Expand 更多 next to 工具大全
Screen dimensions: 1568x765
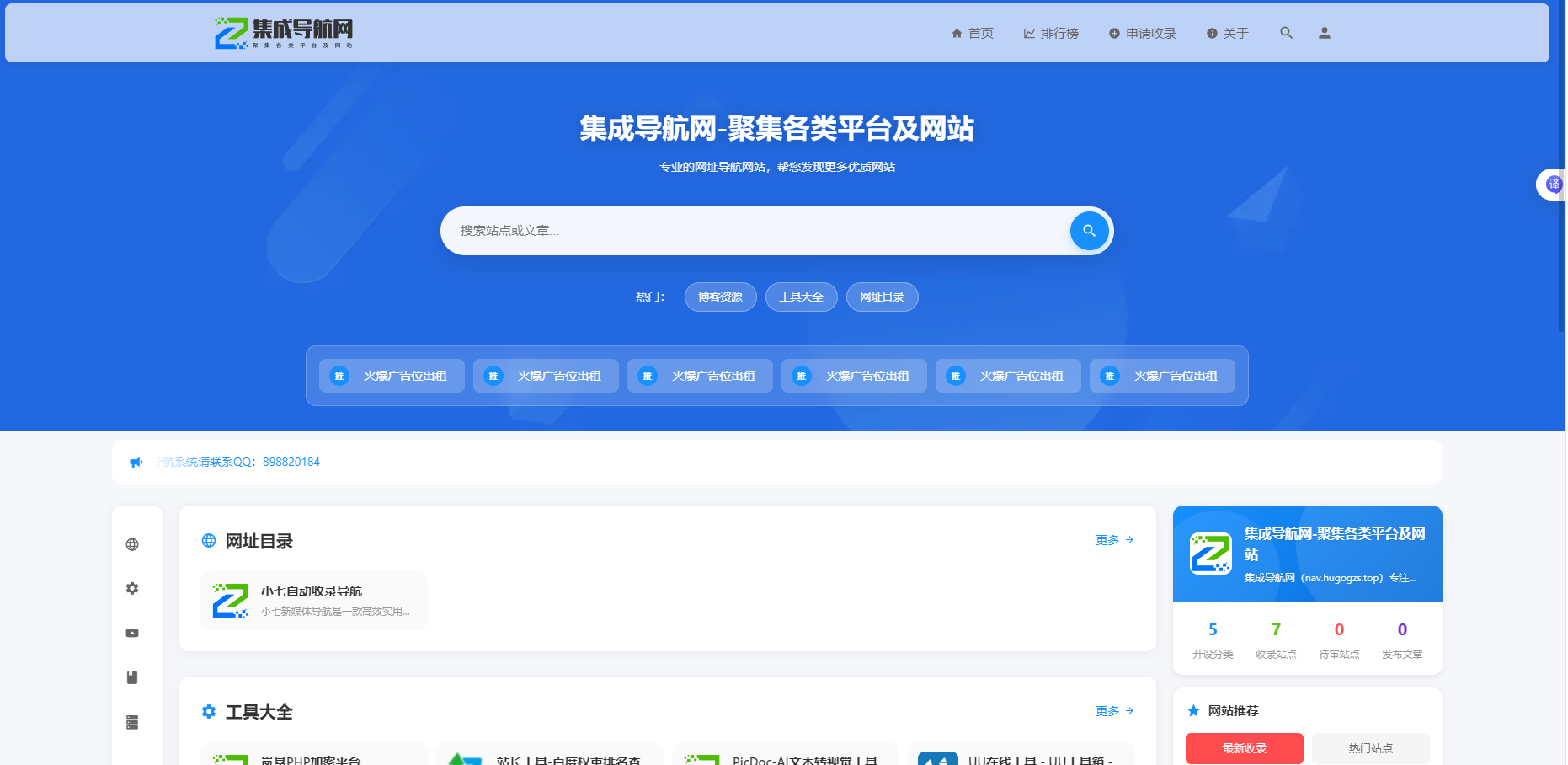tap(1110, 711)
